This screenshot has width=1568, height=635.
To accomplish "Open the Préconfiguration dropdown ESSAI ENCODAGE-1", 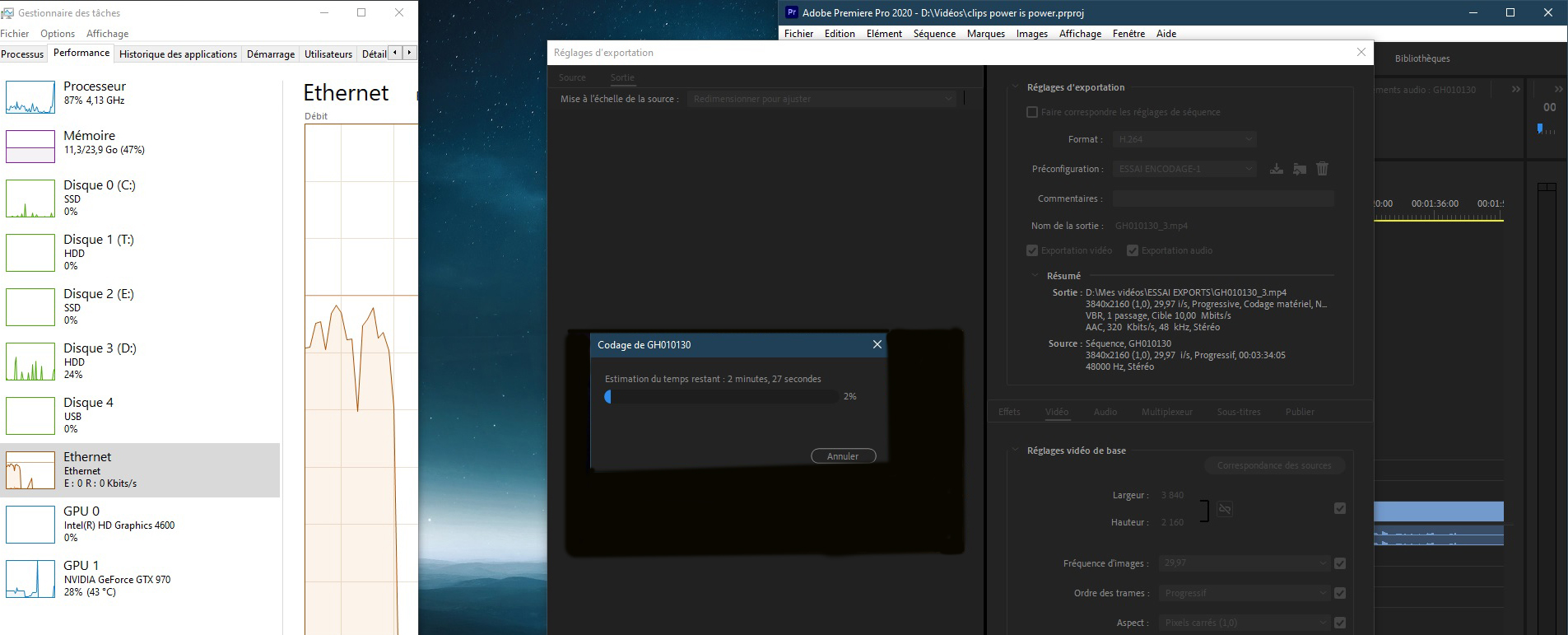I will pos(1184,169).
